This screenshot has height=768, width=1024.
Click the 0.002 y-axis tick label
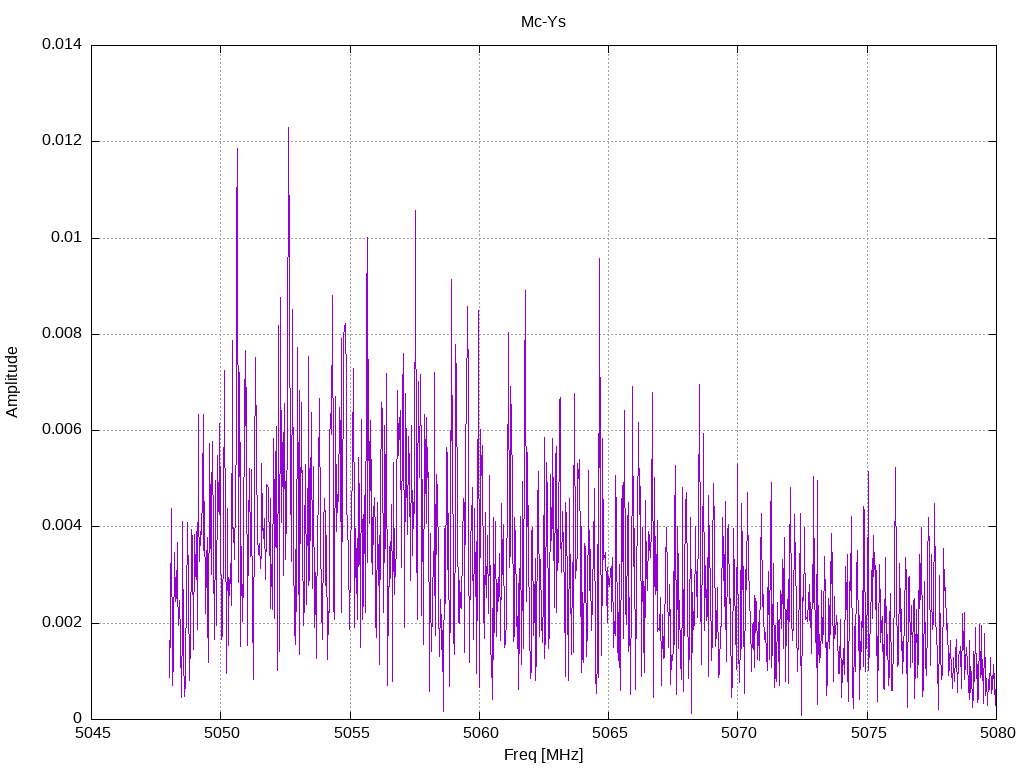pos(62,622)
